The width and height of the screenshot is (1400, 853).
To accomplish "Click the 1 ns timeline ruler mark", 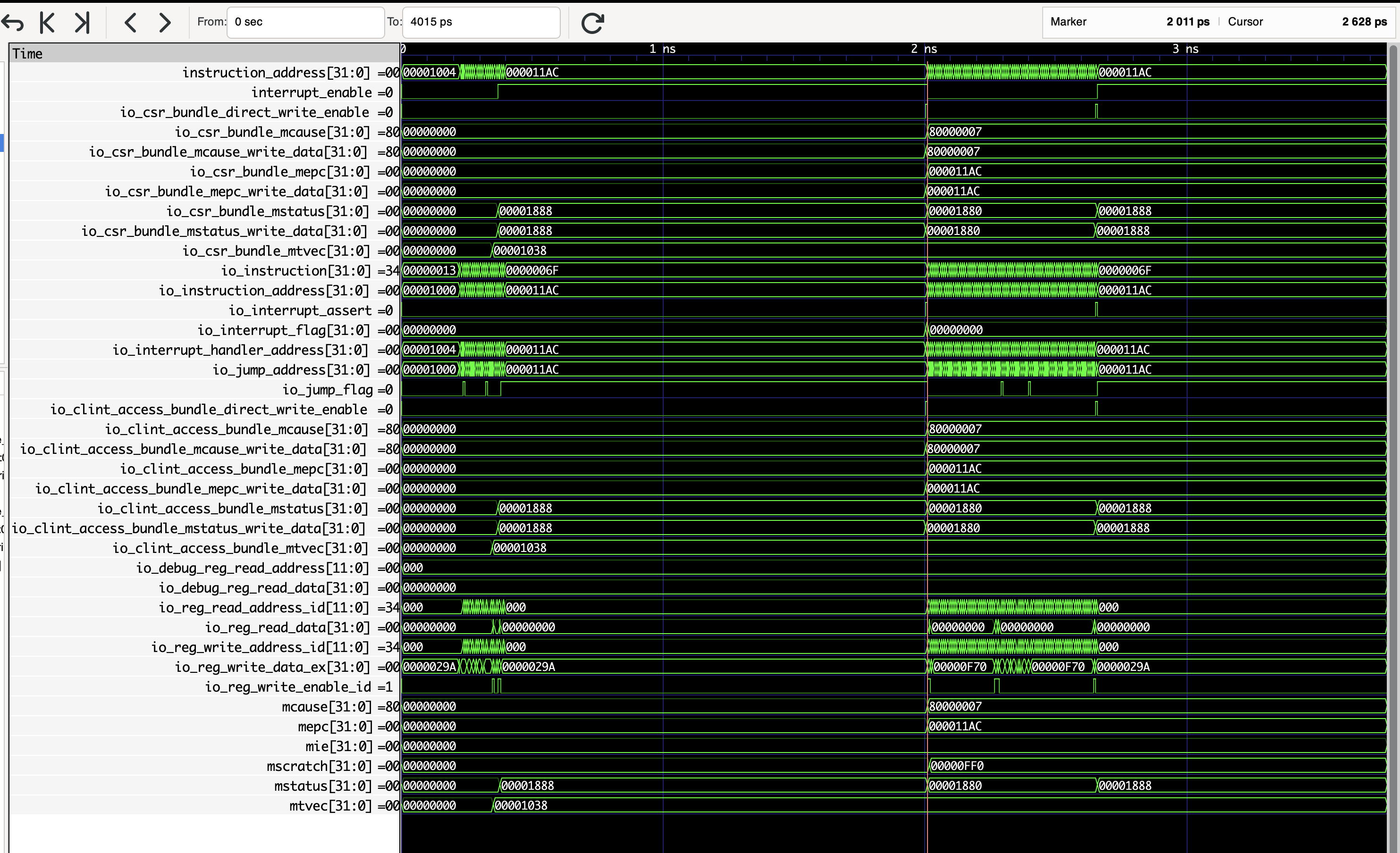I will pos(663,49).
